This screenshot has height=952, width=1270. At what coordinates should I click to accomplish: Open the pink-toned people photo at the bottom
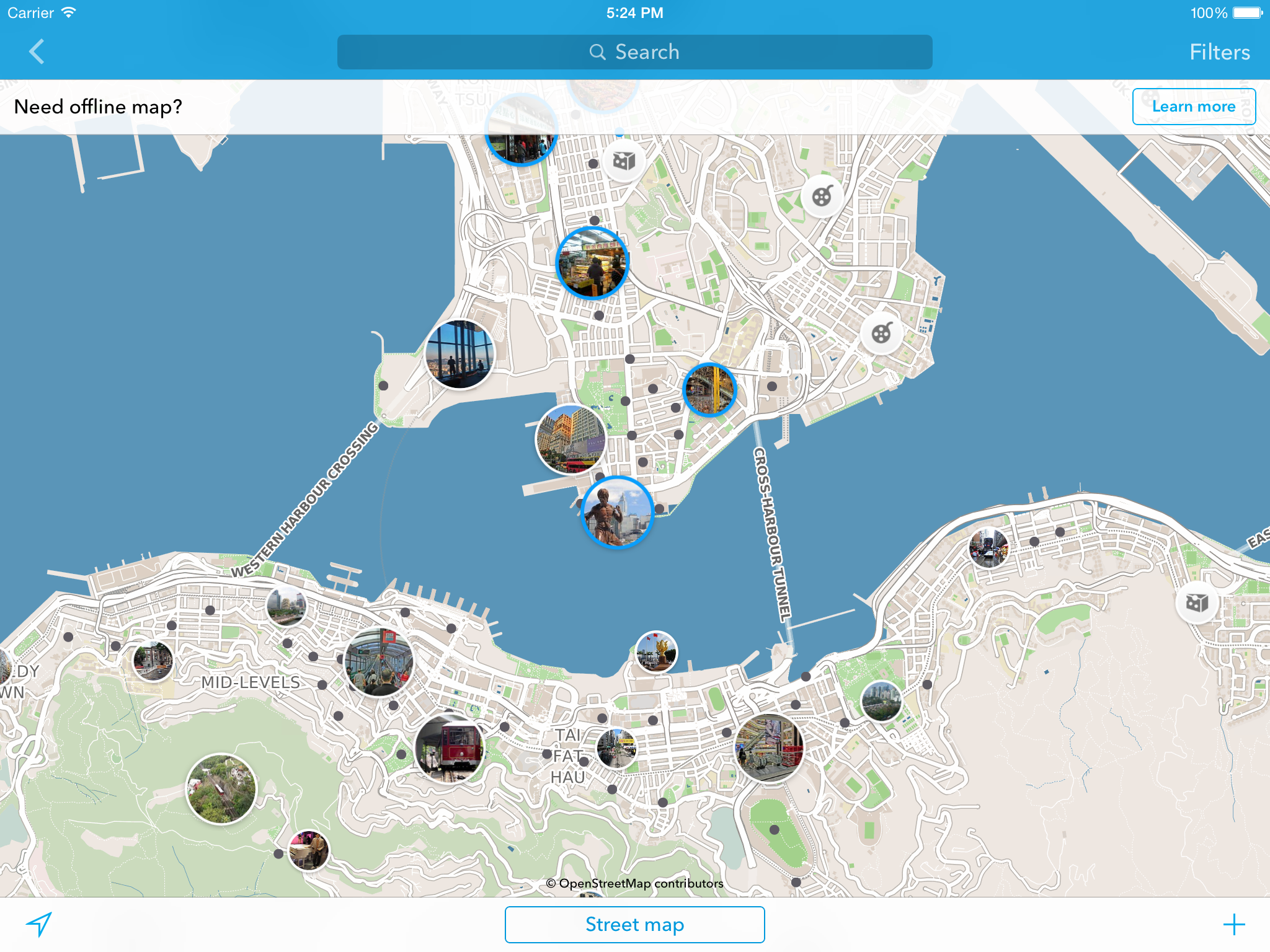(x=309, y=850)
